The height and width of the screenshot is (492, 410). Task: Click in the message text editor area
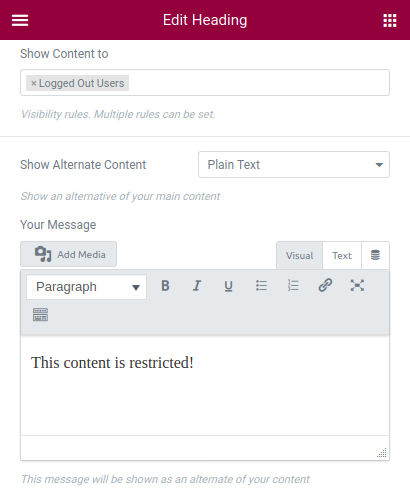[x=205, y=385]
